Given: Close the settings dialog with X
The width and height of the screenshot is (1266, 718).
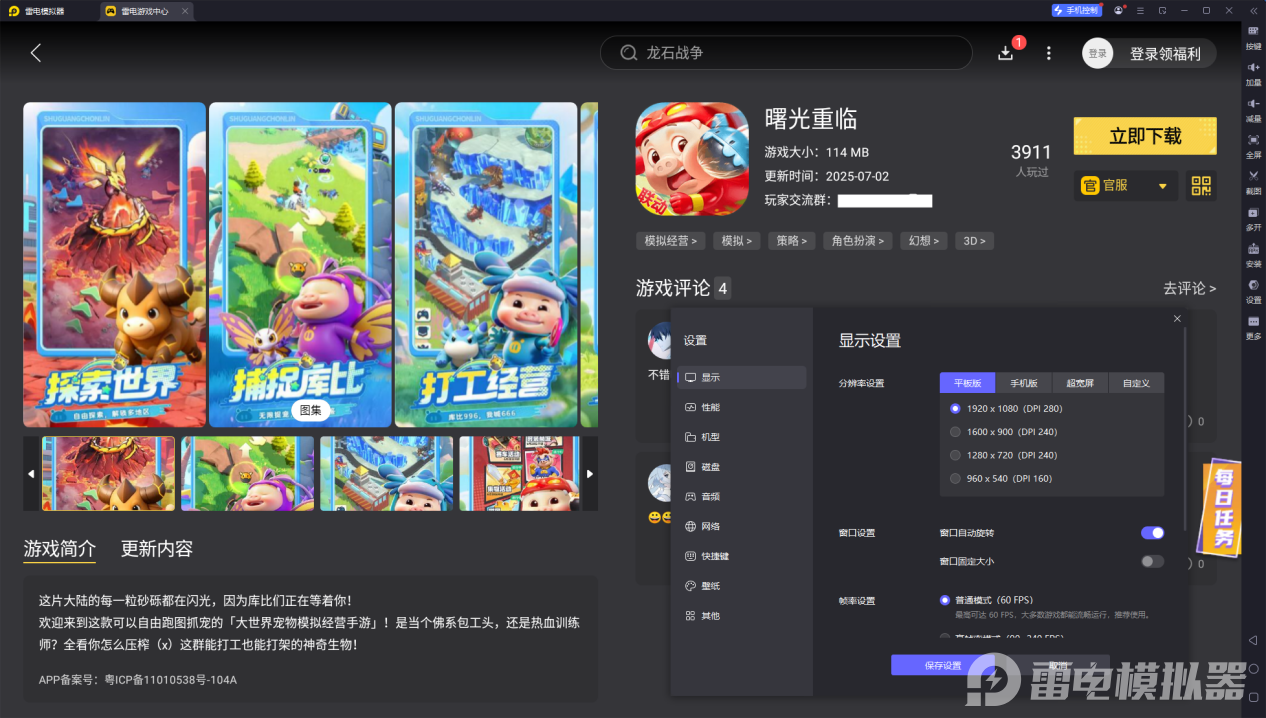Looking at the screenshot, I should point(1177,319).
